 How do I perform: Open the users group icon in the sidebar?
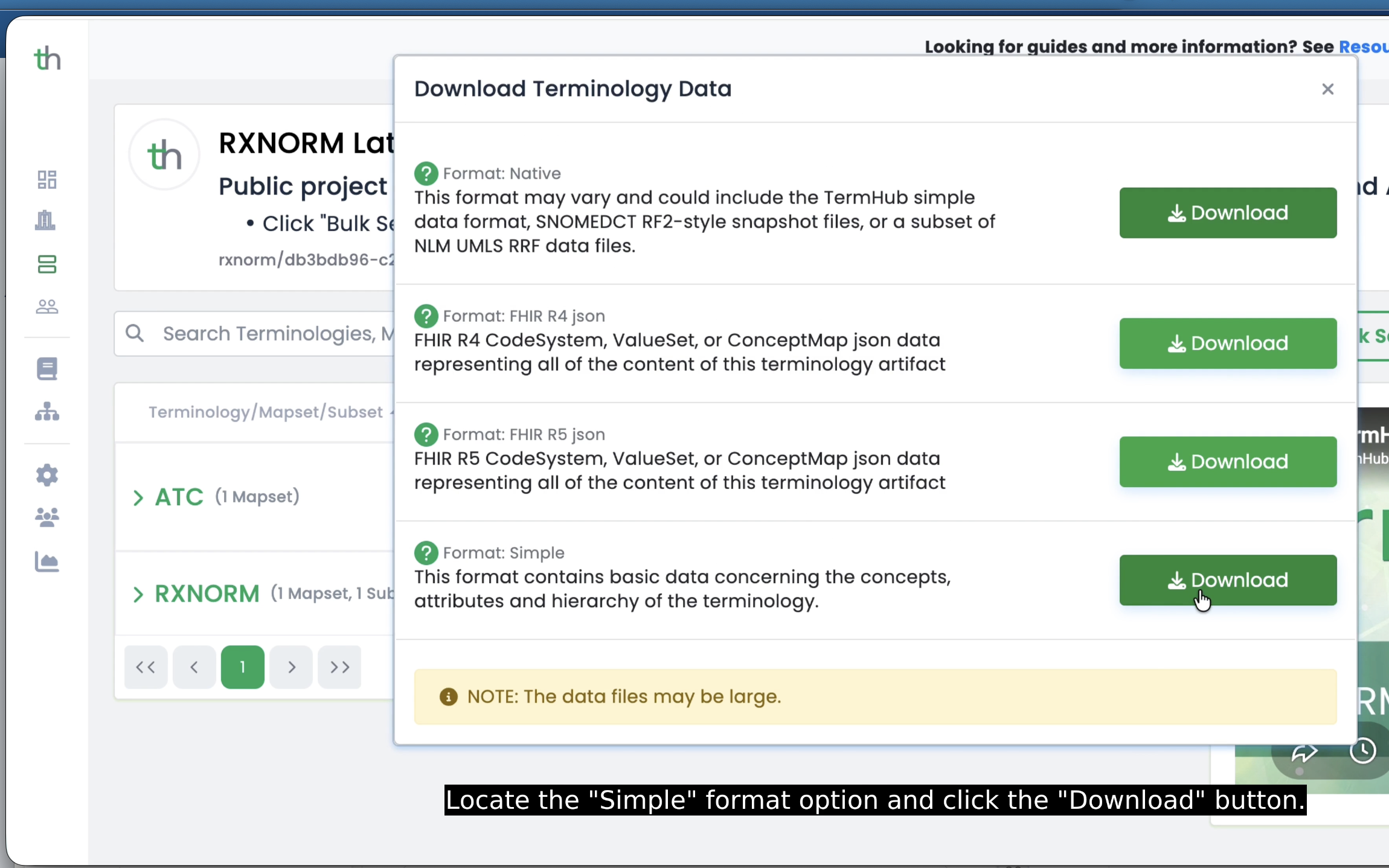pos(47,517)
